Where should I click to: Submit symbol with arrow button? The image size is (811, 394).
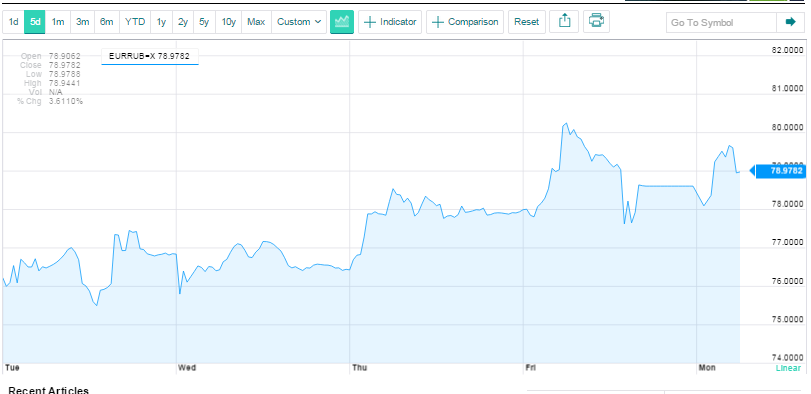point(790,22)
